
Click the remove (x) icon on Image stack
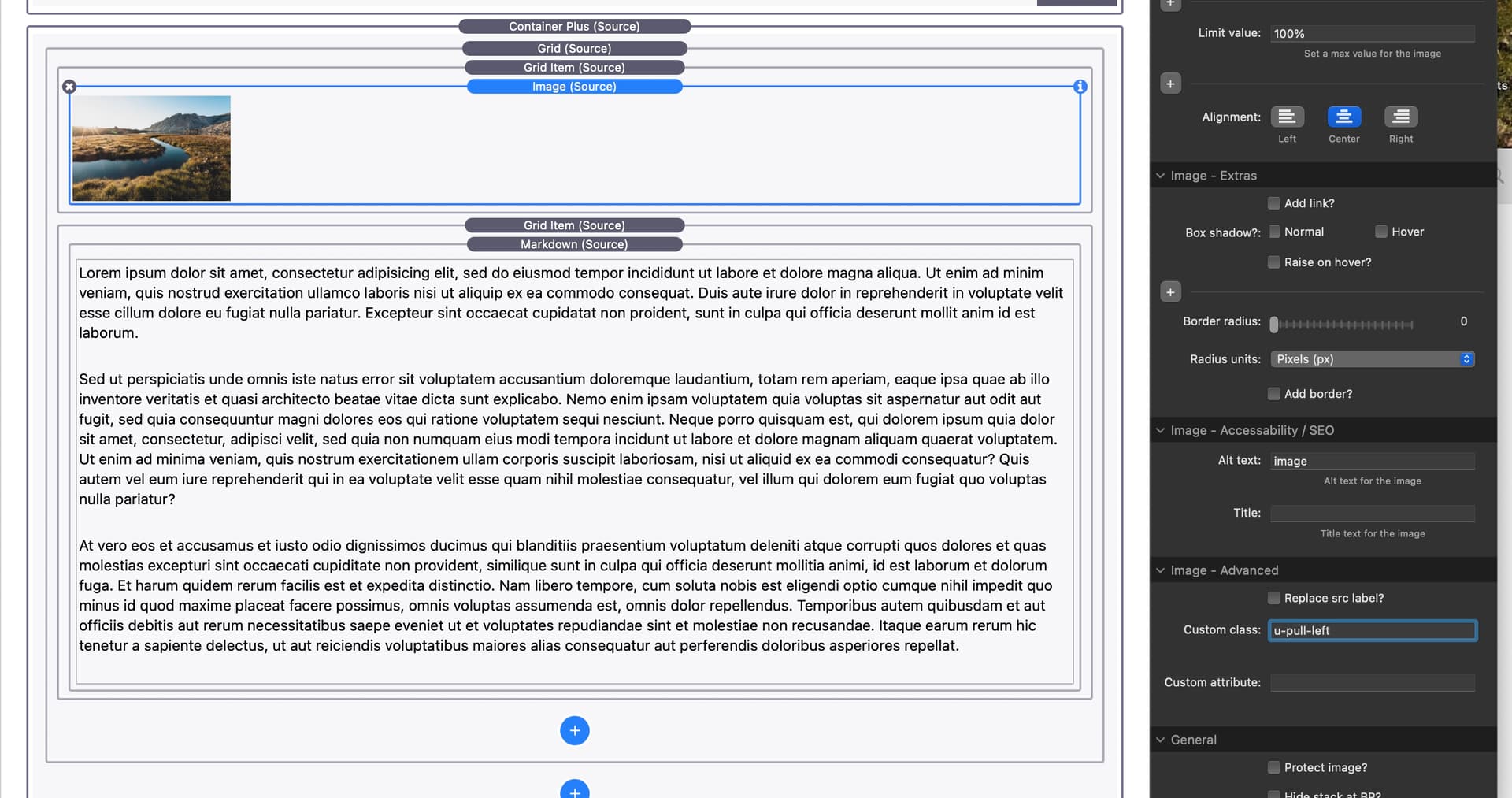(69, 87)
